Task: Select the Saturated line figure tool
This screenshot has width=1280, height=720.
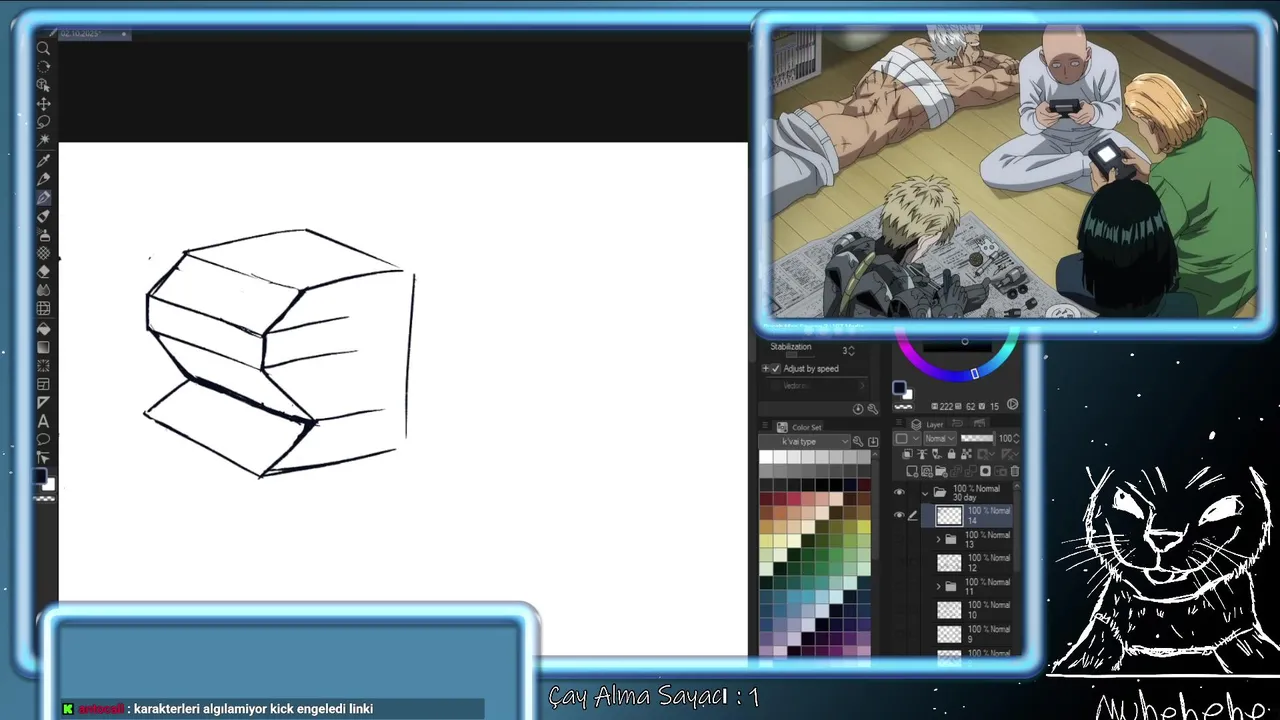Action: pos(43,366)
